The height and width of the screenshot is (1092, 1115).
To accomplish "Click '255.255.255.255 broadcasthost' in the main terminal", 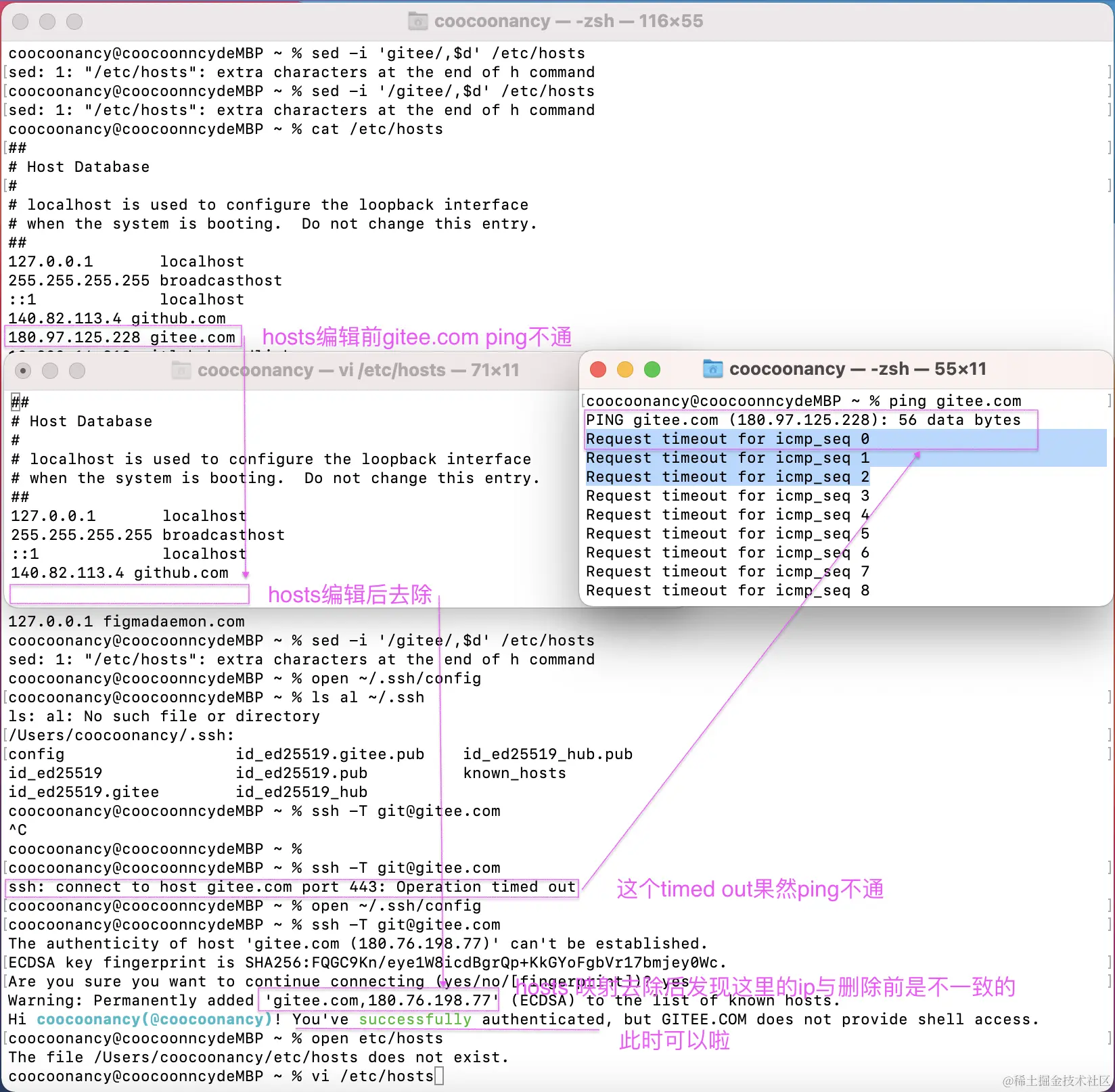I will [145, 281].
